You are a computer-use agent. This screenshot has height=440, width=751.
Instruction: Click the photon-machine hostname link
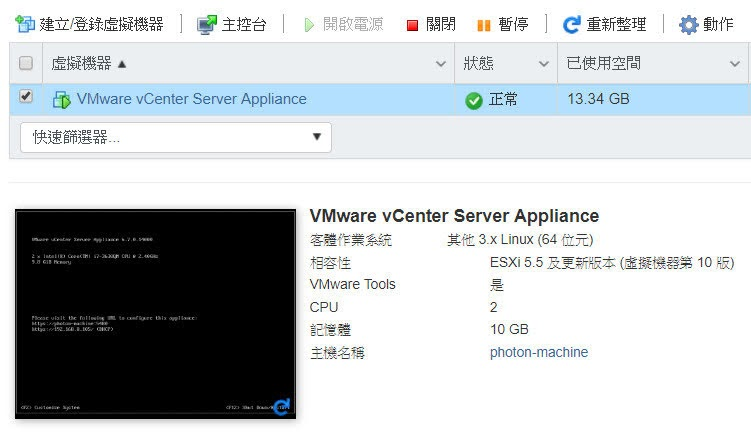point(539,352)
